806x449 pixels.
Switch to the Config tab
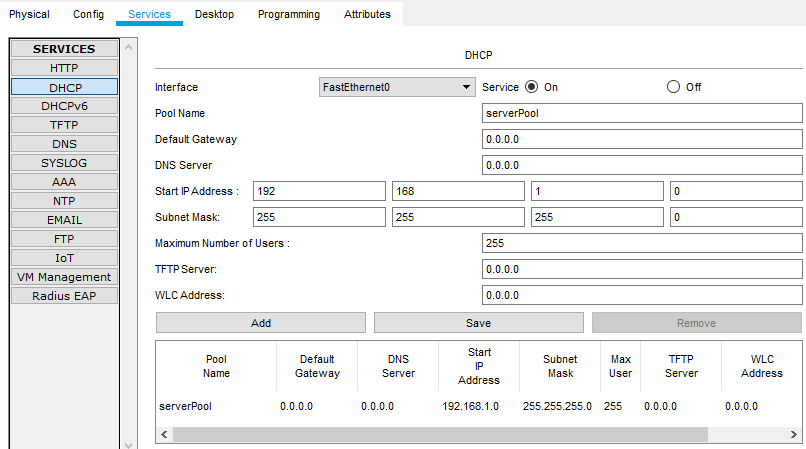[88, 14]
